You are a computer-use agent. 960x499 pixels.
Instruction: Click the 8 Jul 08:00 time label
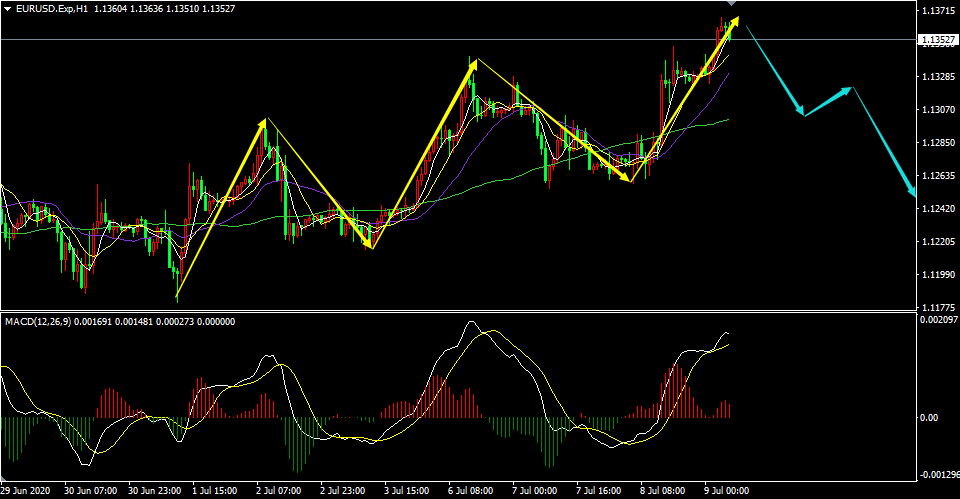pyautogui.click(x=662, y=490)
